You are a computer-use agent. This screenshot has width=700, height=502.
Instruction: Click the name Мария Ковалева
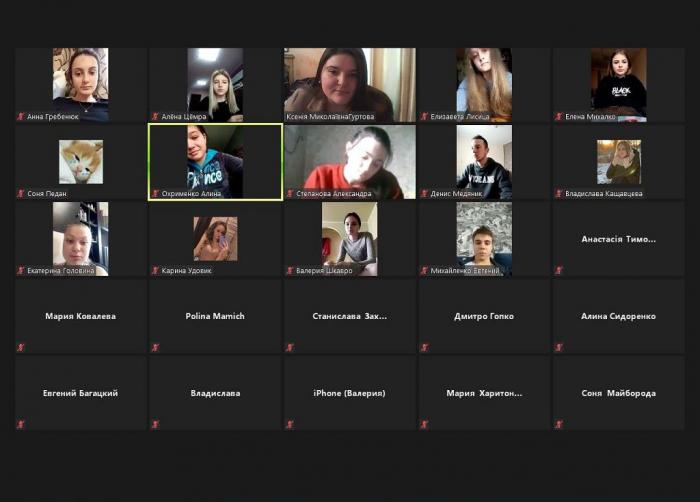pos(80,316)
